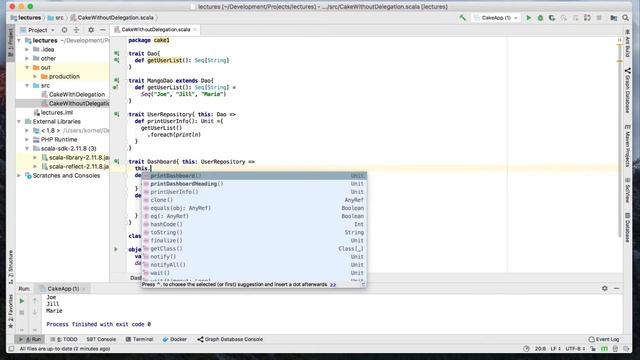
Task: Close the CakeWithoutDelegation.scala tab
Action: pos(195,30)
